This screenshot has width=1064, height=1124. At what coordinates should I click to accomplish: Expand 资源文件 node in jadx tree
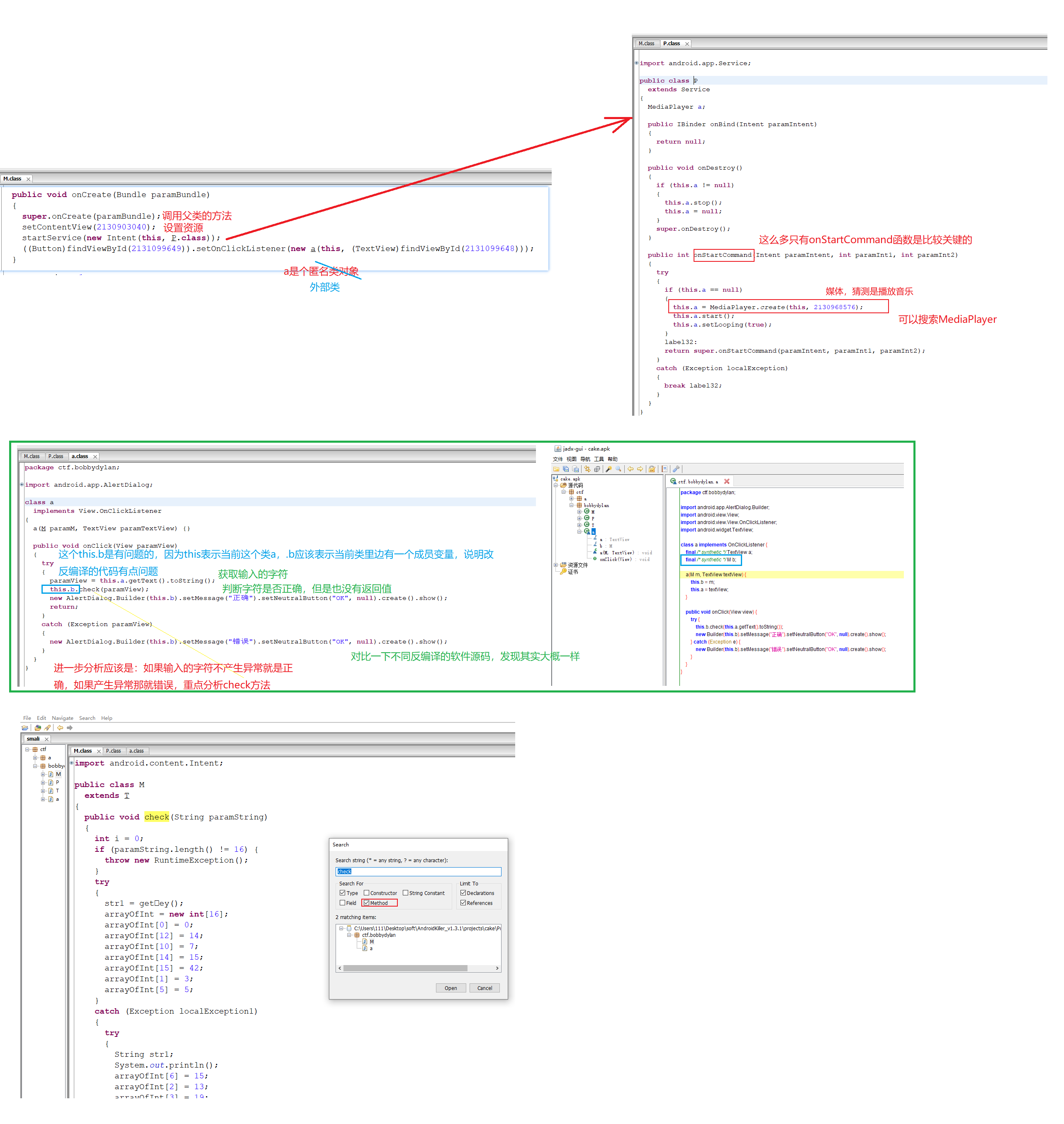pyautogui.click(x=556, y=565)
